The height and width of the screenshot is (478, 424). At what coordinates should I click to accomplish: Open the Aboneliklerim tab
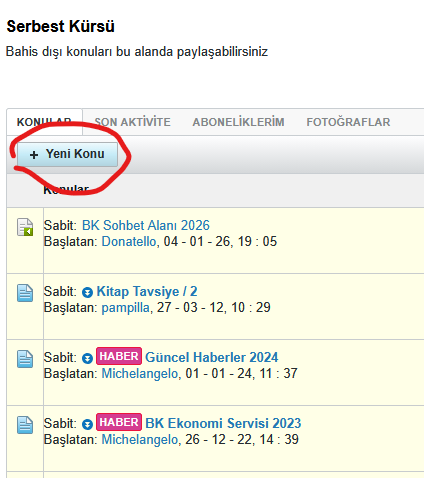[x=238, y=122]
